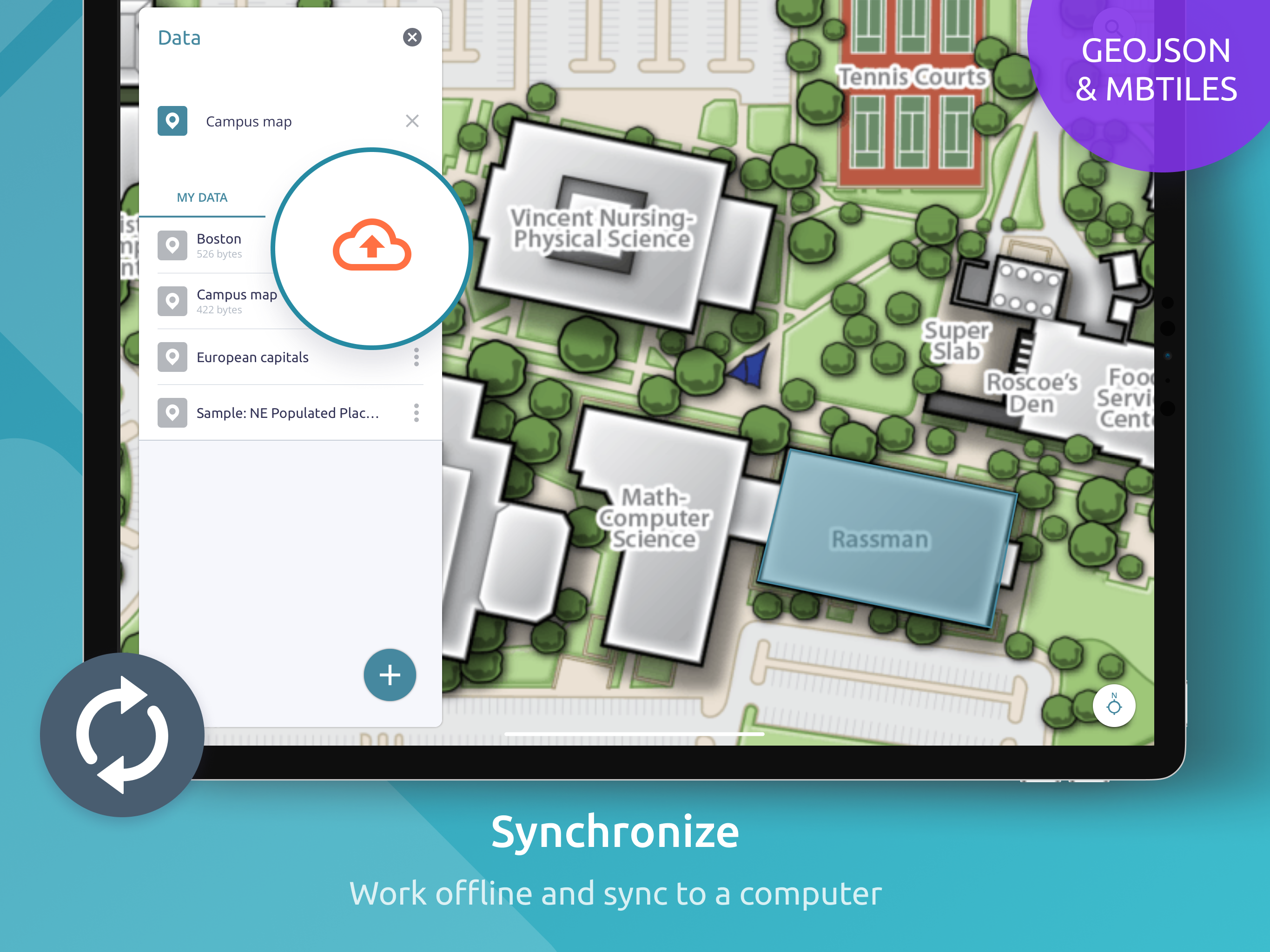1270x952 pixels.
Task: Open European capitals options menu
Action: tap(416, 357)
